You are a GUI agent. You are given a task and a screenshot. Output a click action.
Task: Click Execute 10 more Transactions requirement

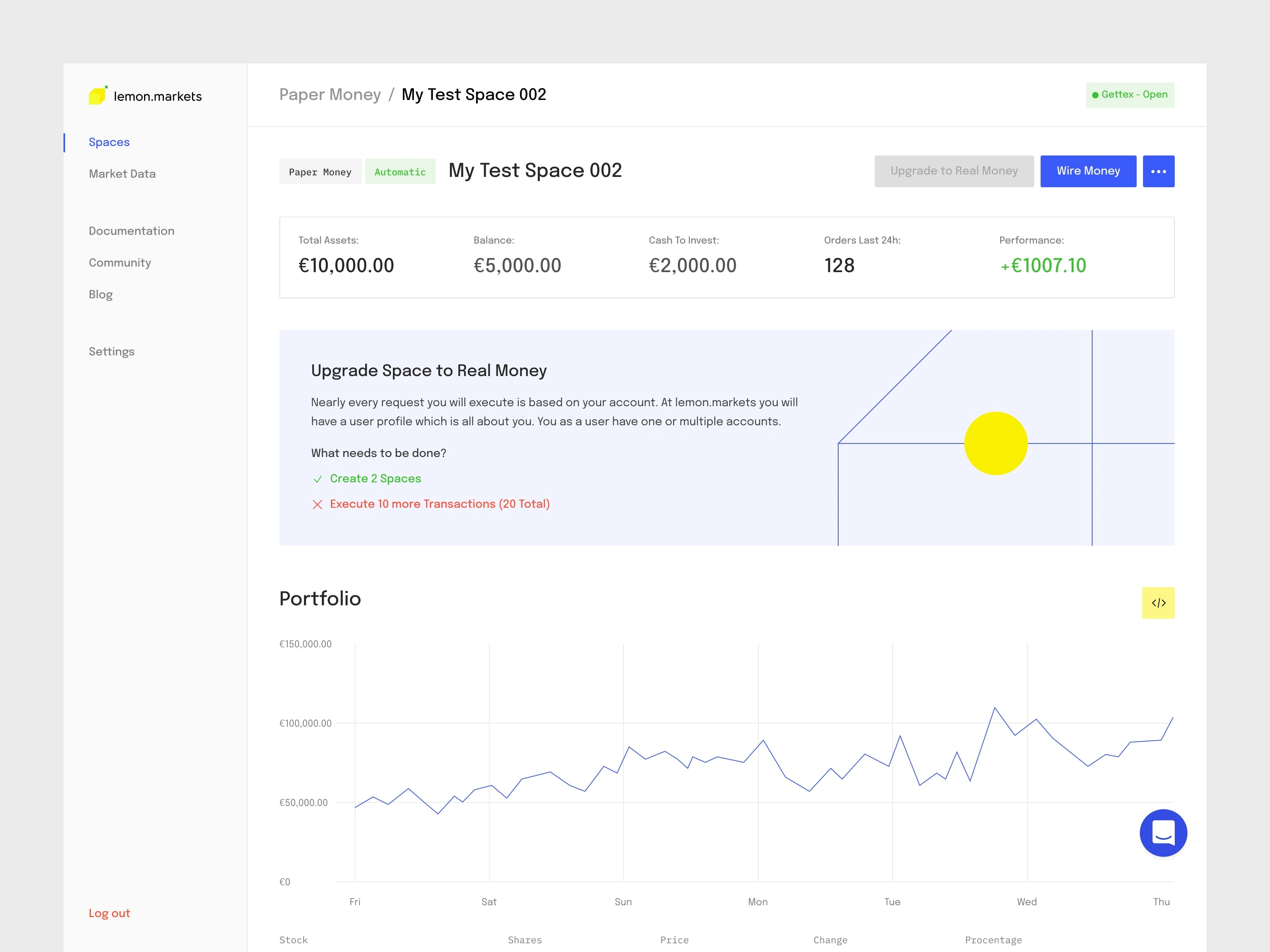click(x=440, y=504)
